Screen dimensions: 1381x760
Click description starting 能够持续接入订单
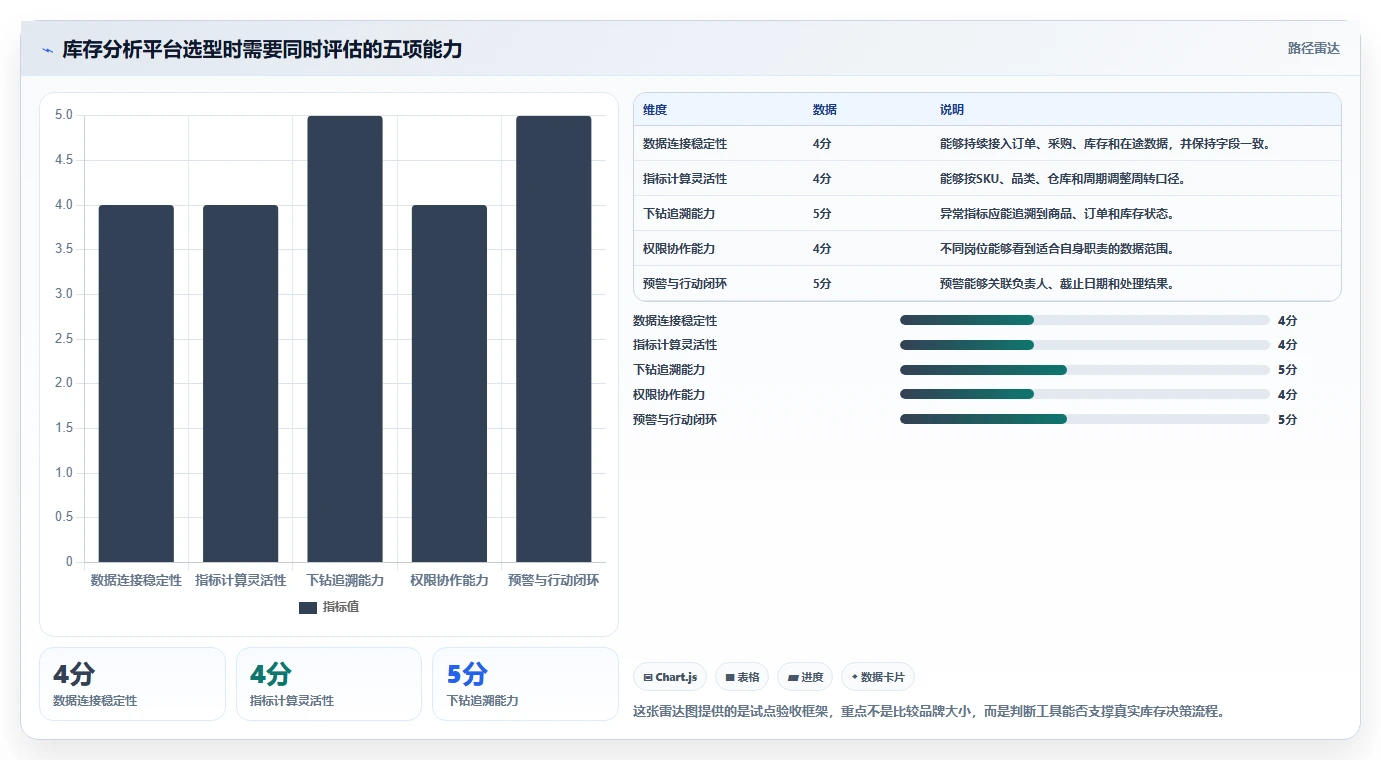[1105, 144]
